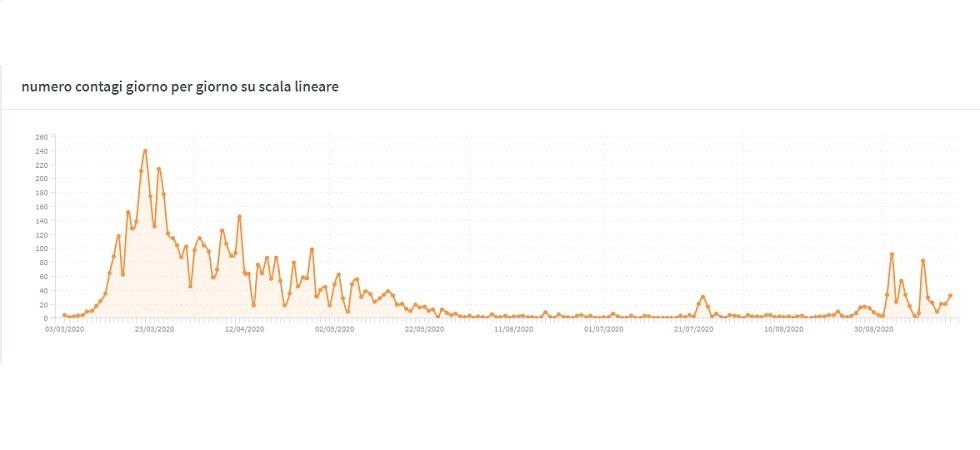The height and width of the screenshot is (450, 980).
Task: Click the 100 label on the y-axis
Action: 41,248
